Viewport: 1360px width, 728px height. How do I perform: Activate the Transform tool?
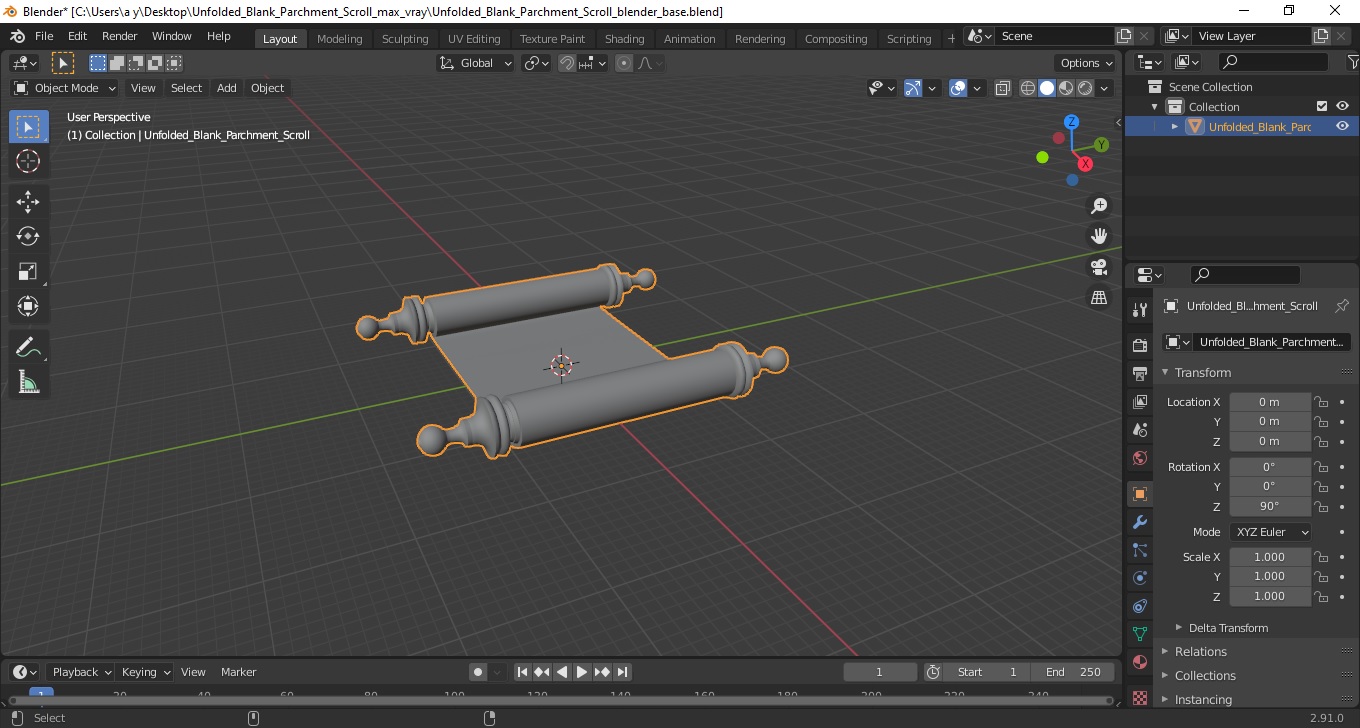coord(28,306)
